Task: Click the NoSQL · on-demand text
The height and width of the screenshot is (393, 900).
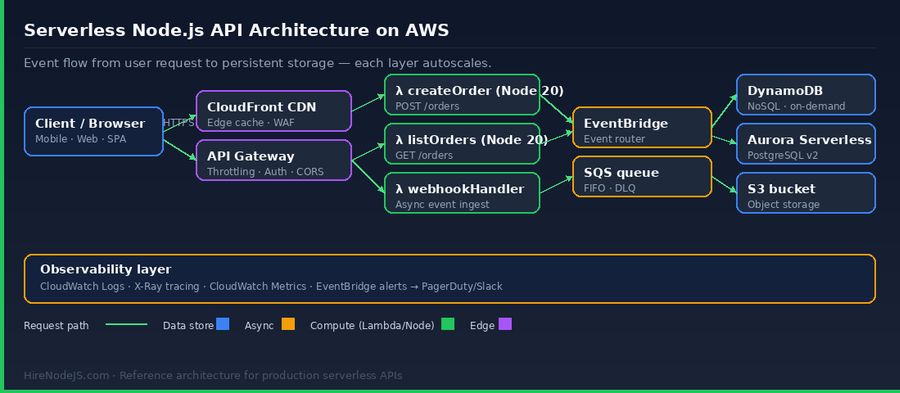Action: [x=796, y=106]
